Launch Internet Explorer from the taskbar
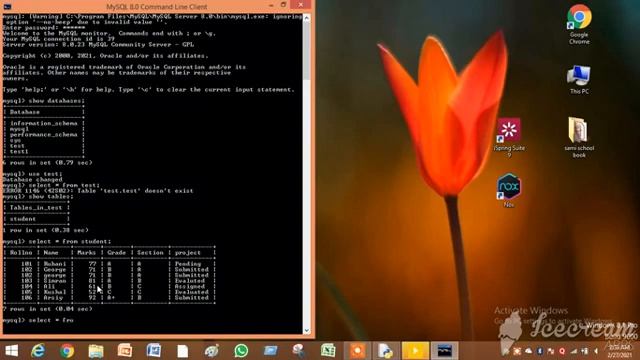640x360 pixels. tap(38, 351)
